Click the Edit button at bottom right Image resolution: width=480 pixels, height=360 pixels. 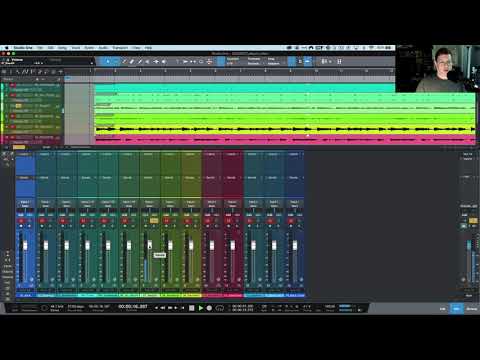point(442,309)
